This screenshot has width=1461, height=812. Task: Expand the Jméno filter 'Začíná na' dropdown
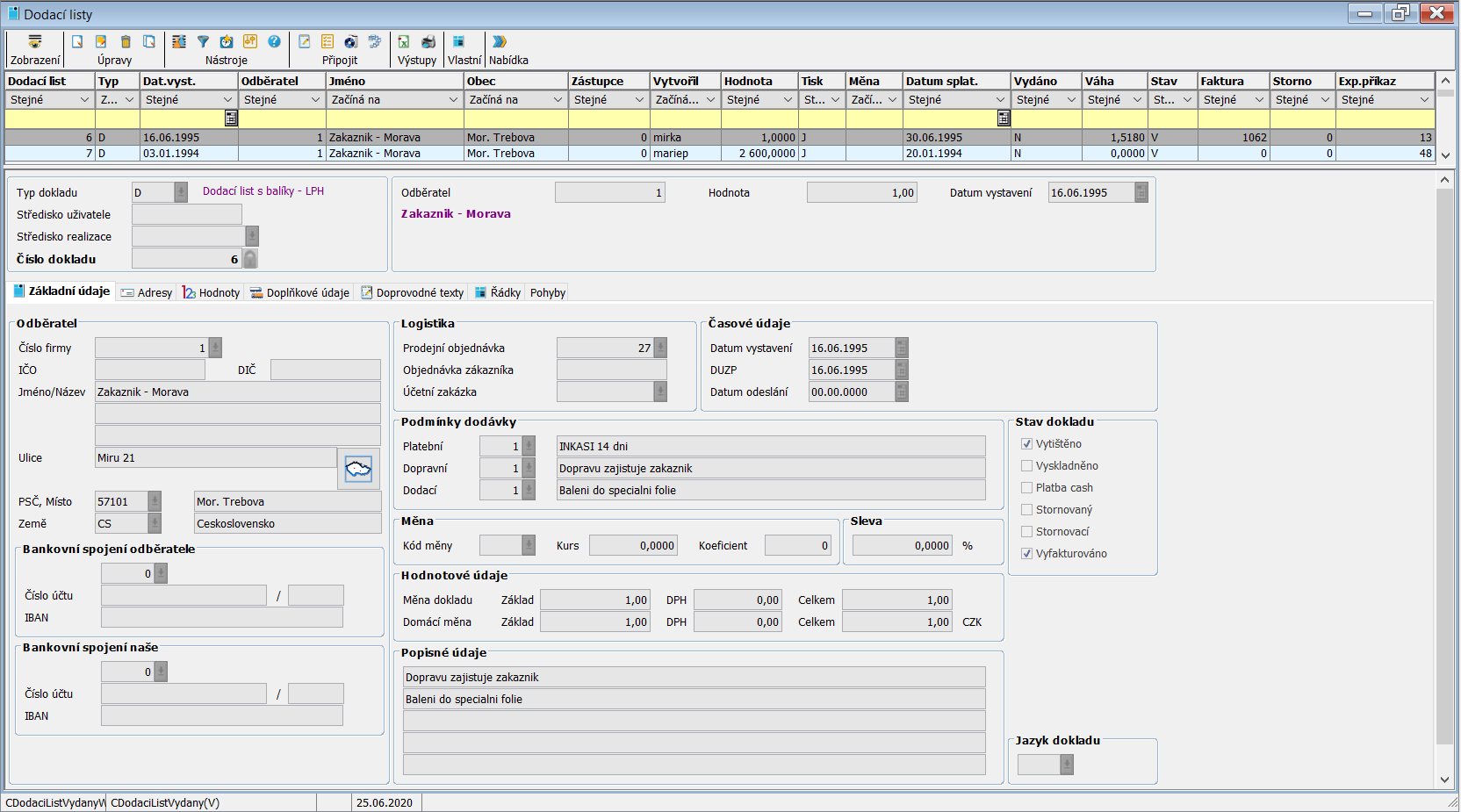click(453, 100)
